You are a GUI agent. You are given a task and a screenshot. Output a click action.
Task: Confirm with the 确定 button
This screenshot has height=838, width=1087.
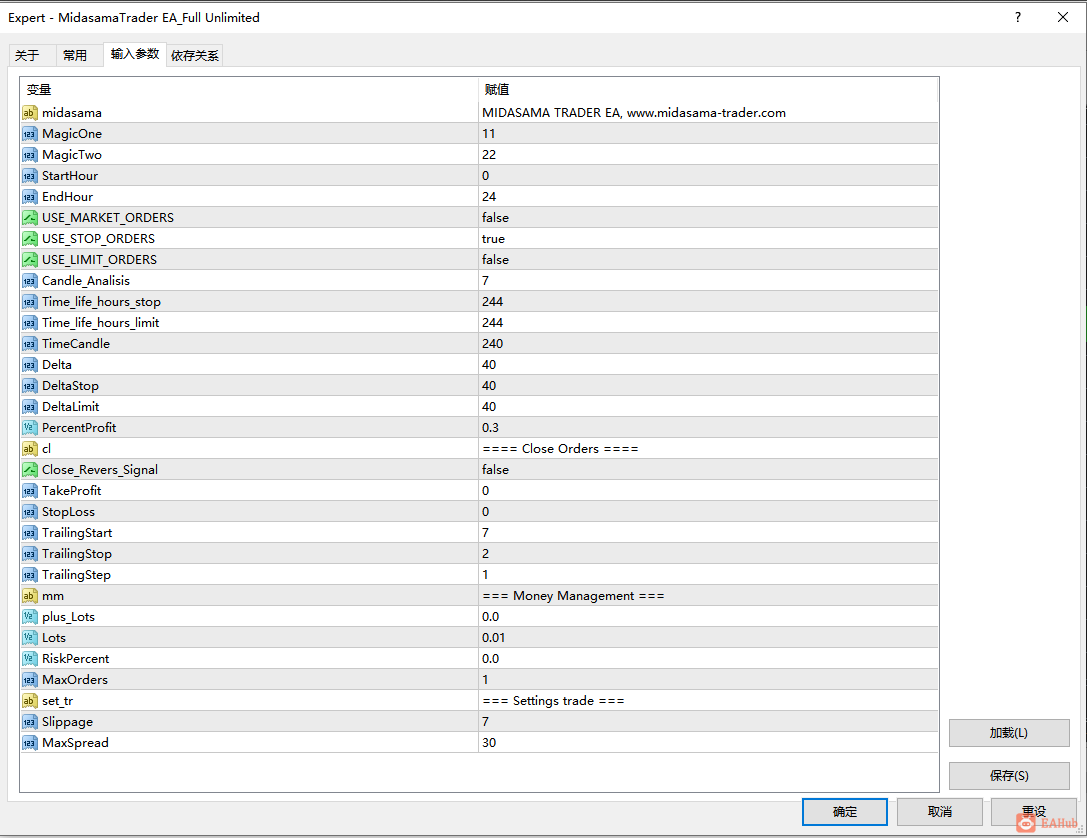[844, 812]
